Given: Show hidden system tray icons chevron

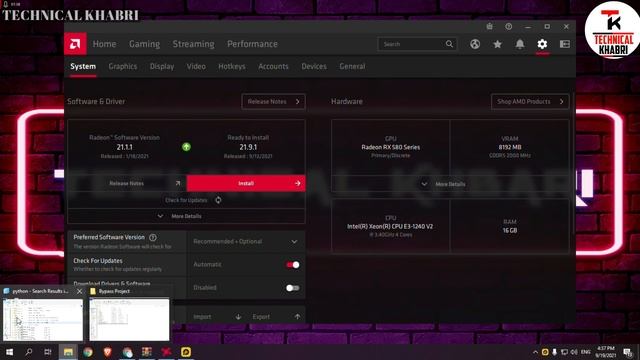Looking at the screenshot, I should [535, 352].
